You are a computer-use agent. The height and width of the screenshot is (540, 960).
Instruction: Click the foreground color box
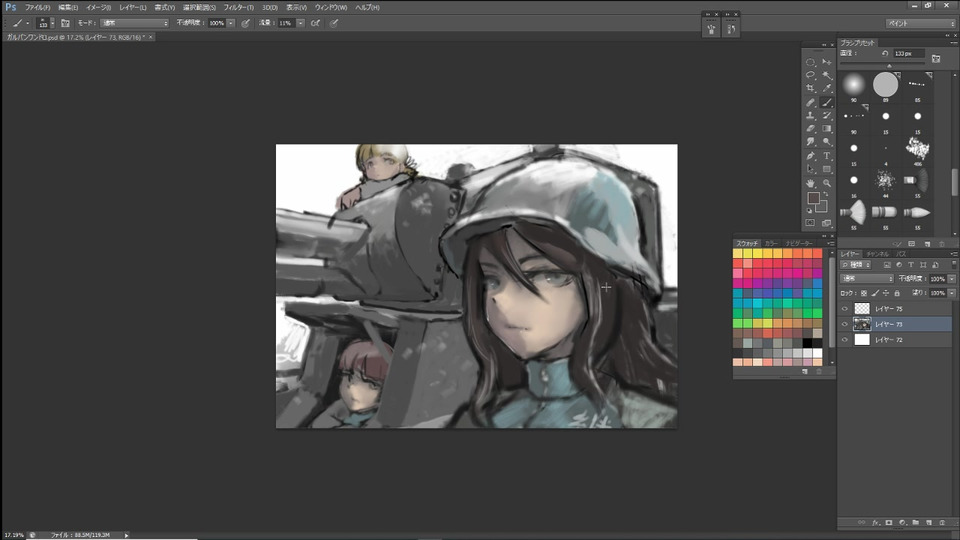click(813, 198)
